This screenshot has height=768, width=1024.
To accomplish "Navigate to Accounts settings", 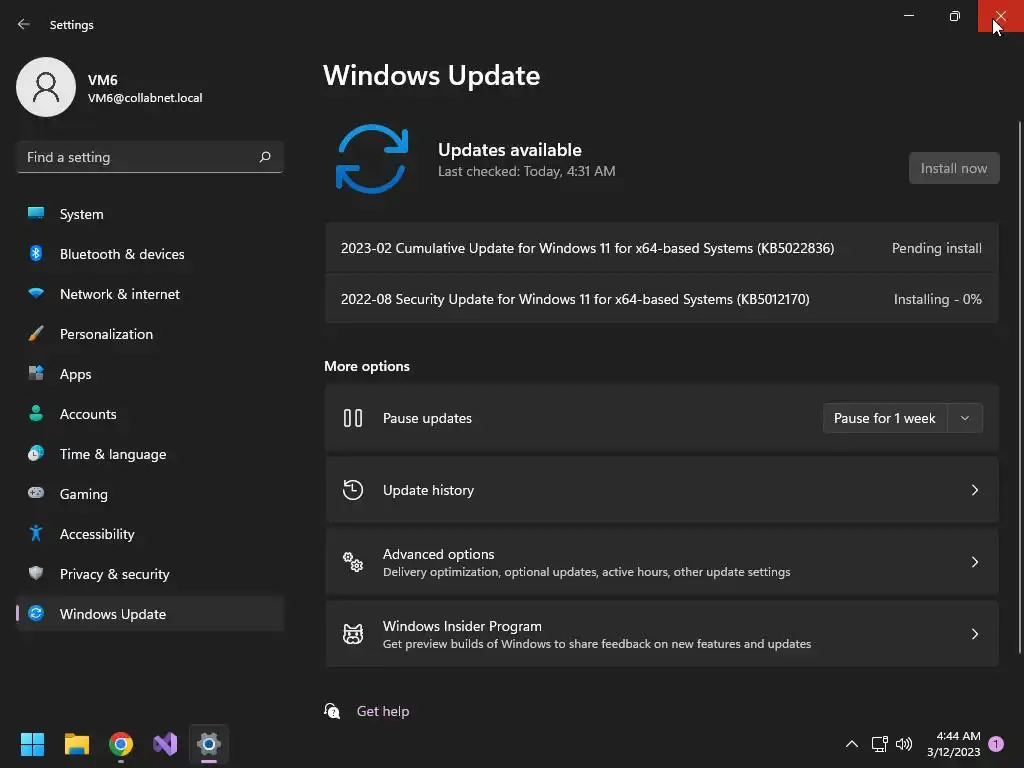I will pyautogui.click(x=150, y=414).
